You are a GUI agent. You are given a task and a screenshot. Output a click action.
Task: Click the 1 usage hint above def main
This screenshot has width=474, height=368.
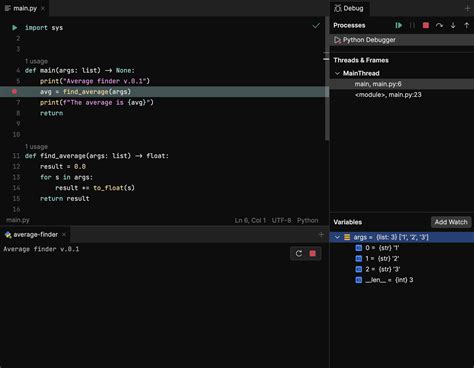(36, 61)
